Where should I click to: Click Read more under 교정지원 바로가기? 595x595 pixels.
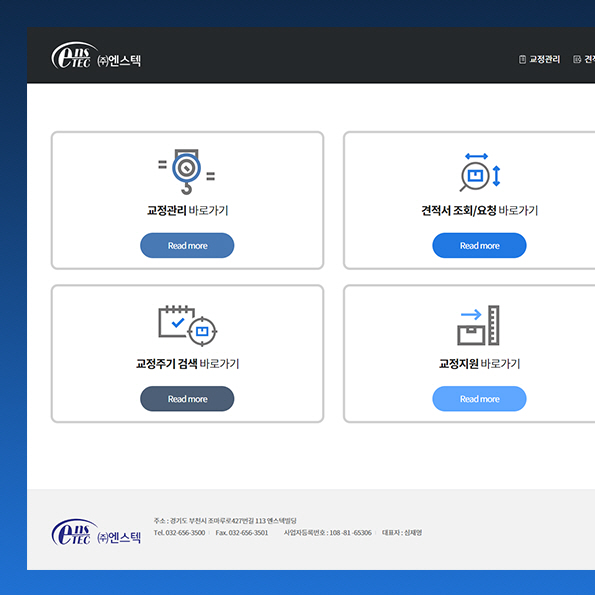(479, 399)
